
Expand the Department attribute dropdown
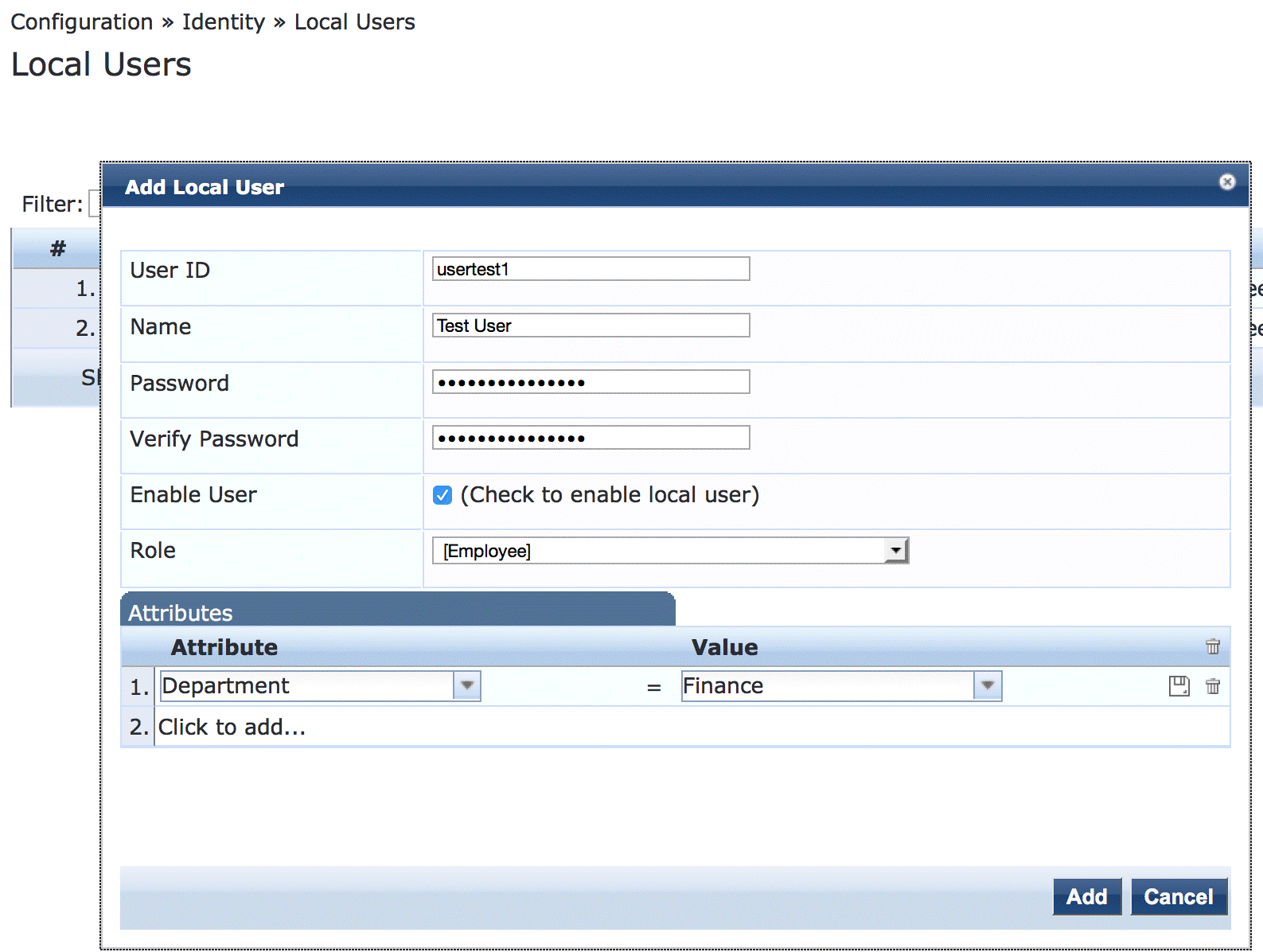(467, 686)
